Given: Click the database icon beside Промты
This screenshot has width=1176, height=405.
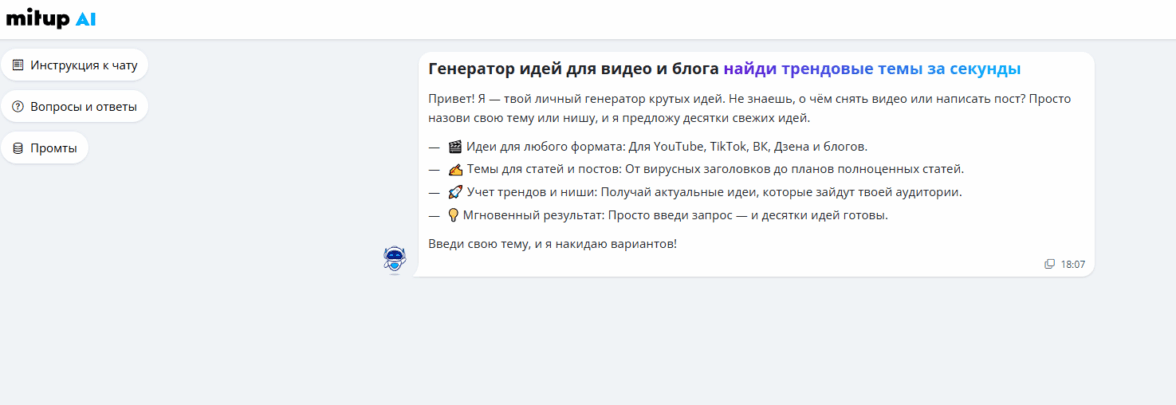Looking at the screenshot, I should (x=17, y=148).
